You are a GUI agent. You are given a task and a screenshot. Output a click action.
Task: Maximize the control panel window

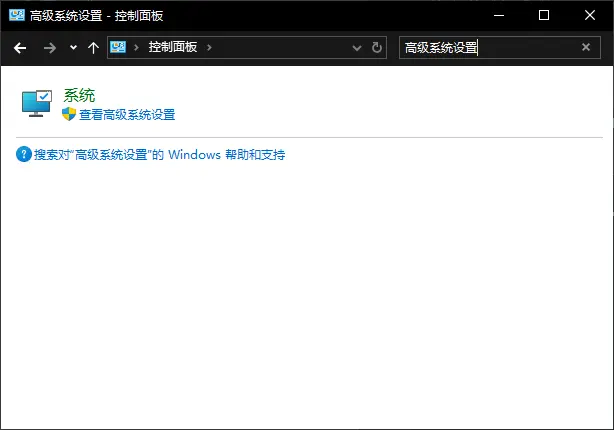click(544, 15)
